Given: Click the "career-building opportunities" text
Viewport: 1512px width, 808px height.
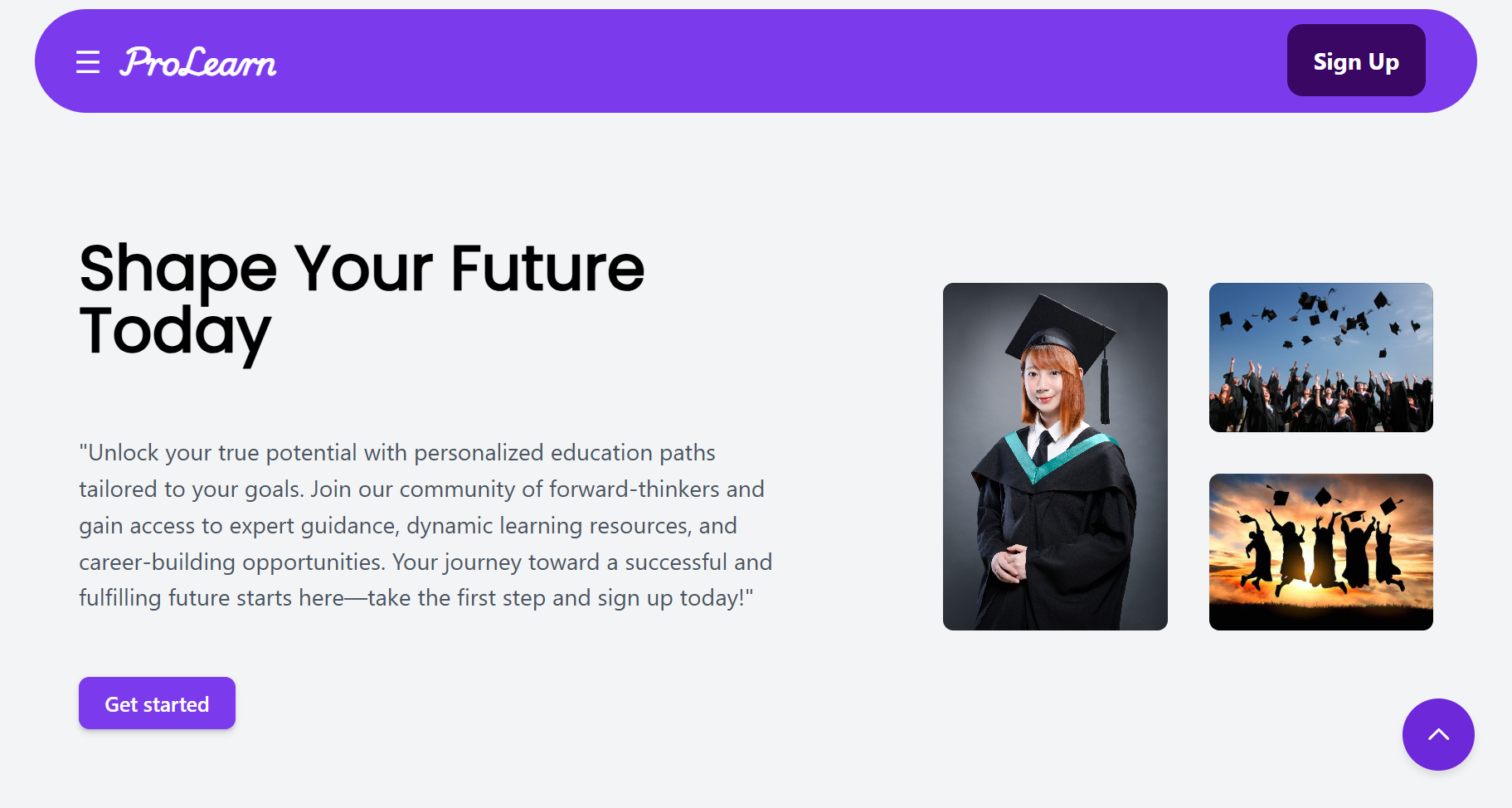Looking at the screenshot, I should coord(232,562).
